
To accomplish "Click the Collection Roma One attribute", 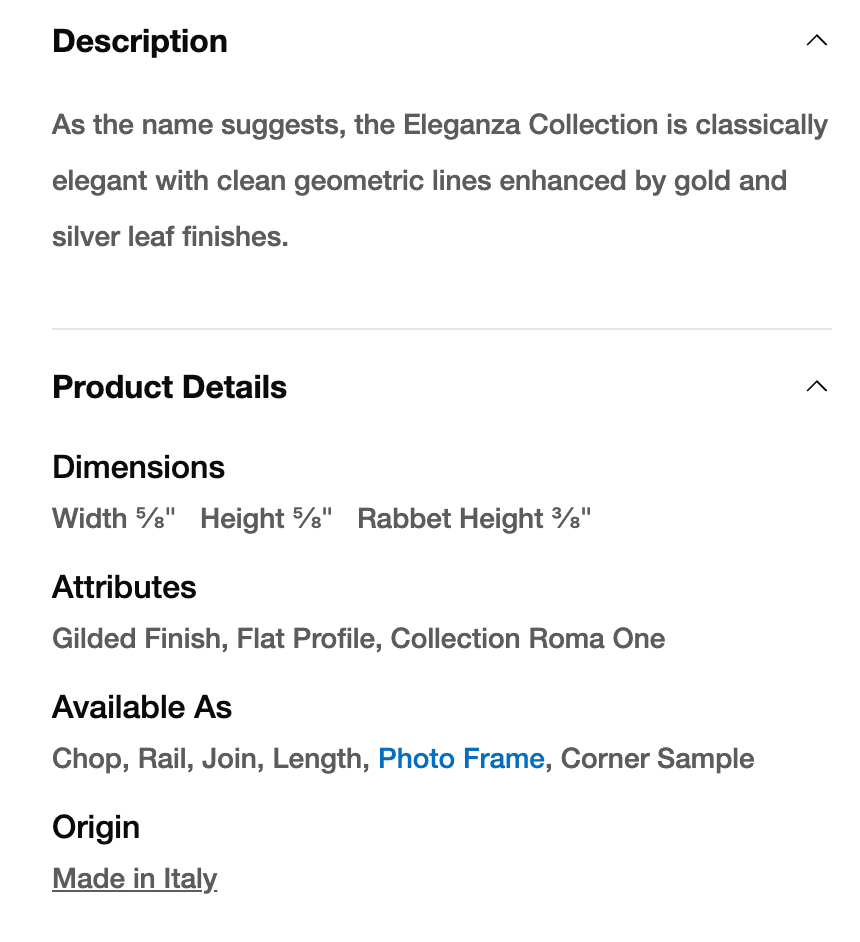I will click(x=528, y=639).
